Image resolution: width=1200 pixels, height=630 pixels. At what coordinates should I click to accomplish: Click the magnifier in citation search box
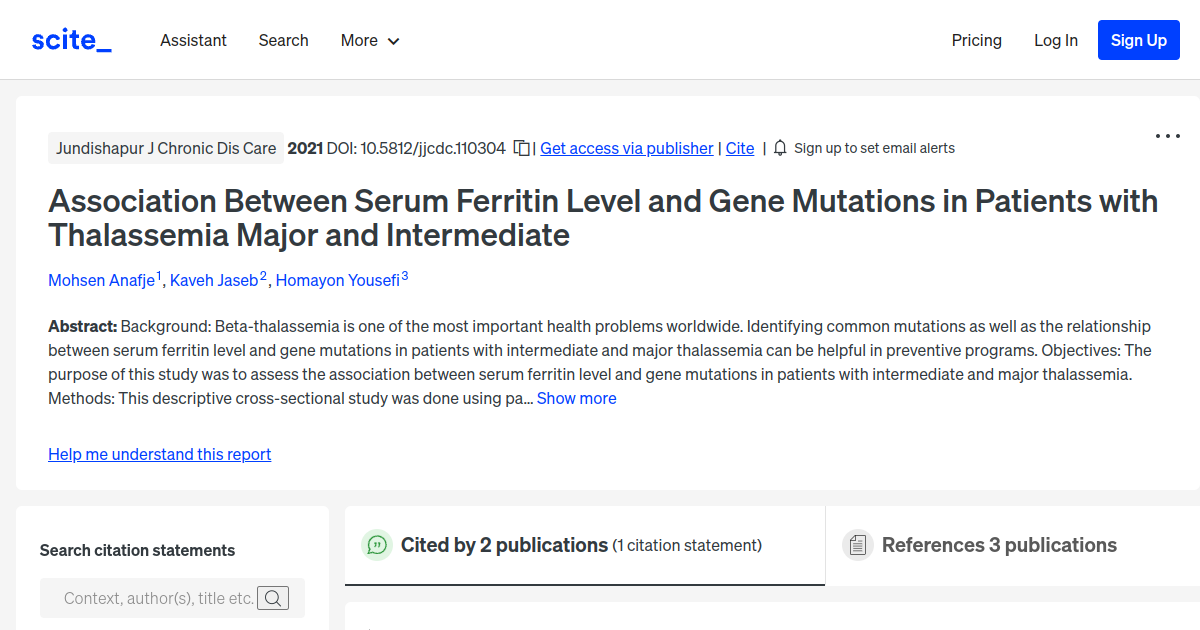pyautogui.click(x=272, y=597)
